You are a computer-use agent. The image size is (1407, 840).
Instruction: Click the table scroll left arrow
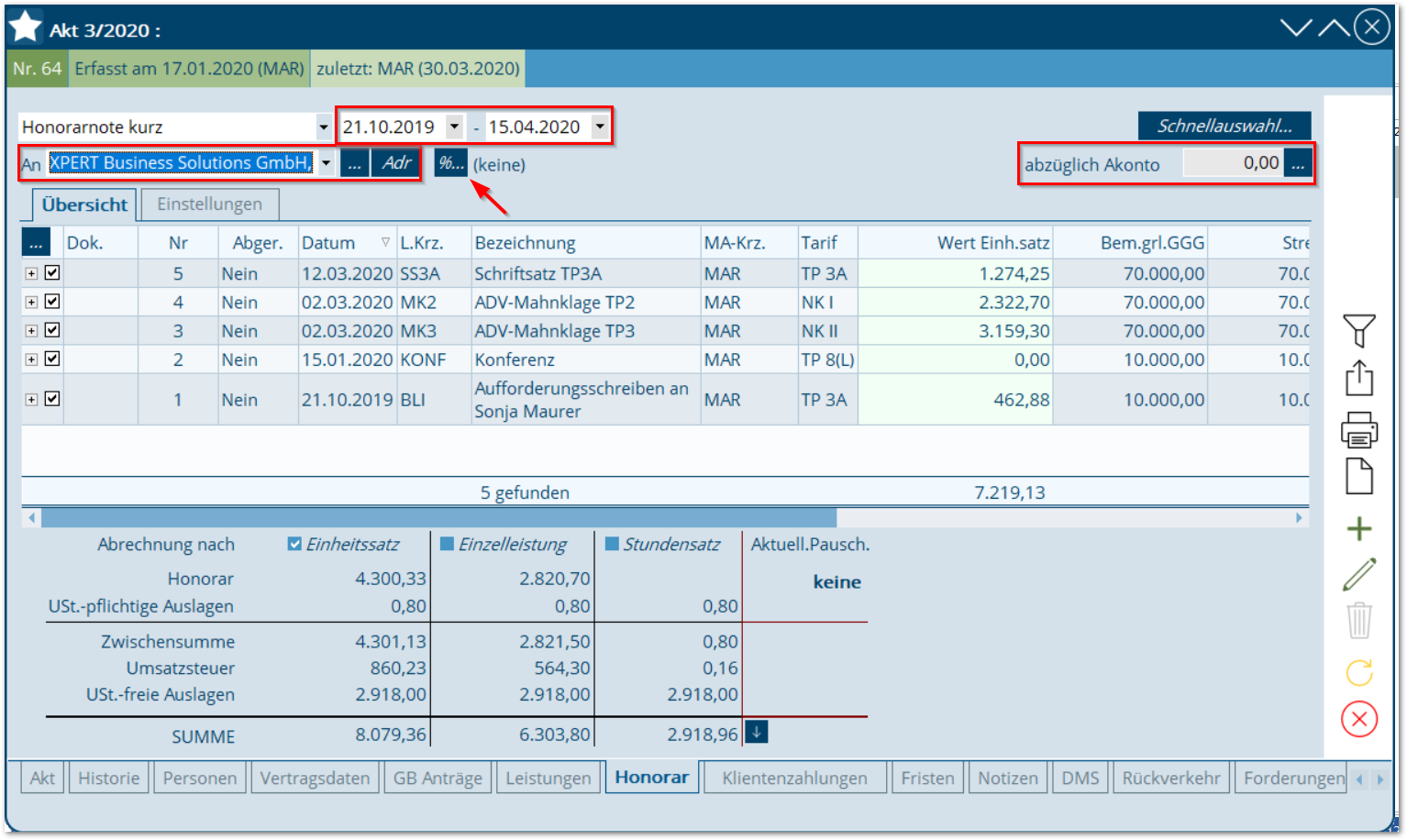coord(31,518)
